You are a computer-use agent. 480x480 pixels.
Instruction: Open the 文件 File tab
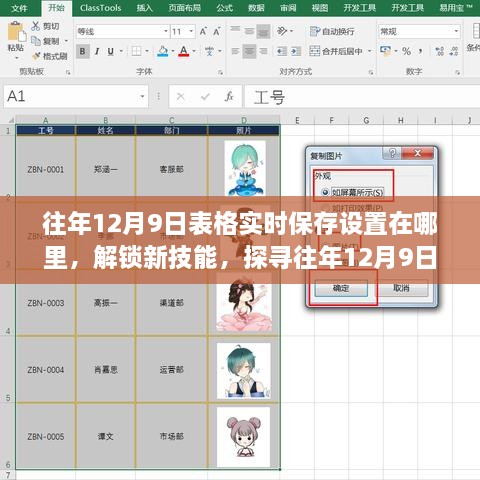(x=19, y=8)
